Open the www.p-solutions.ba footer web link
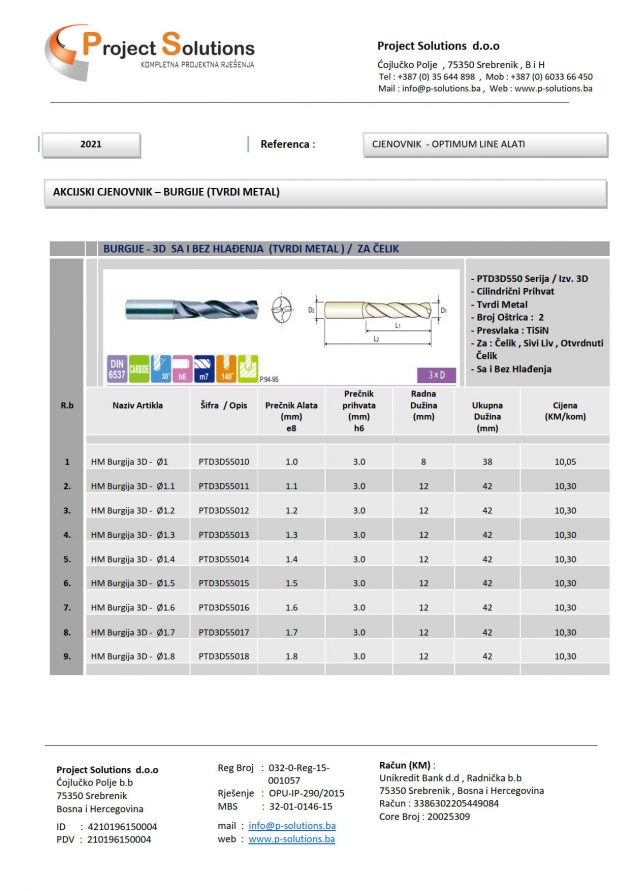The height and width of the screenshot is (891, 630). tap(291, 840)
